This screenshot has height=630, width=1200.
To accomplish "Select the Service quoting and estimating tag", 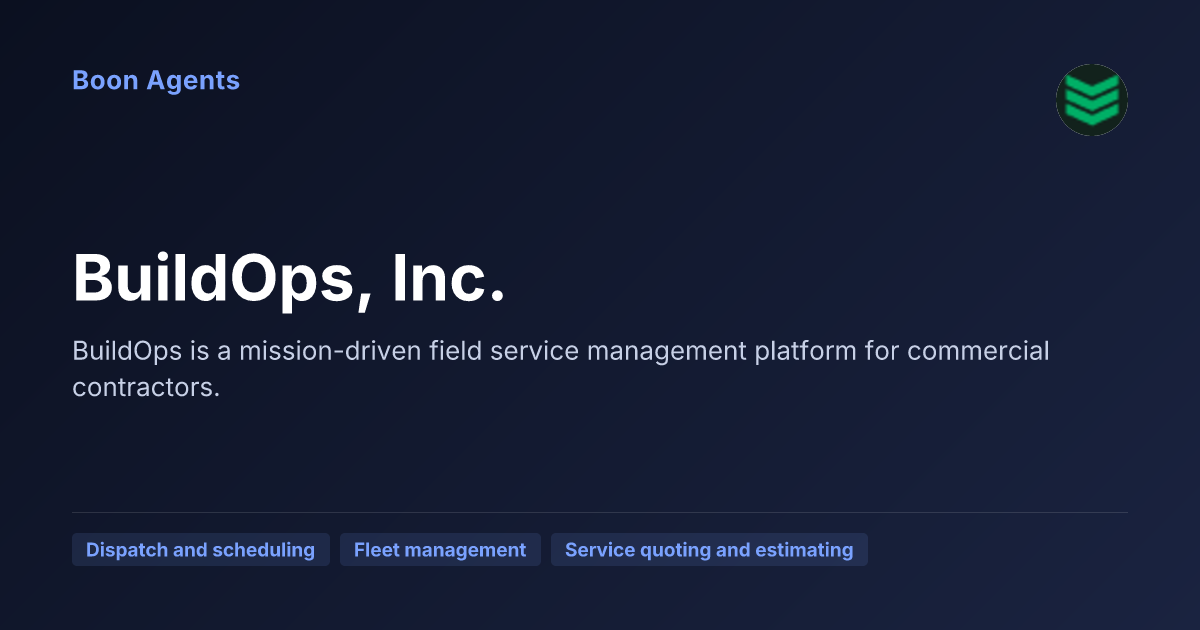I will click(709, 549).
